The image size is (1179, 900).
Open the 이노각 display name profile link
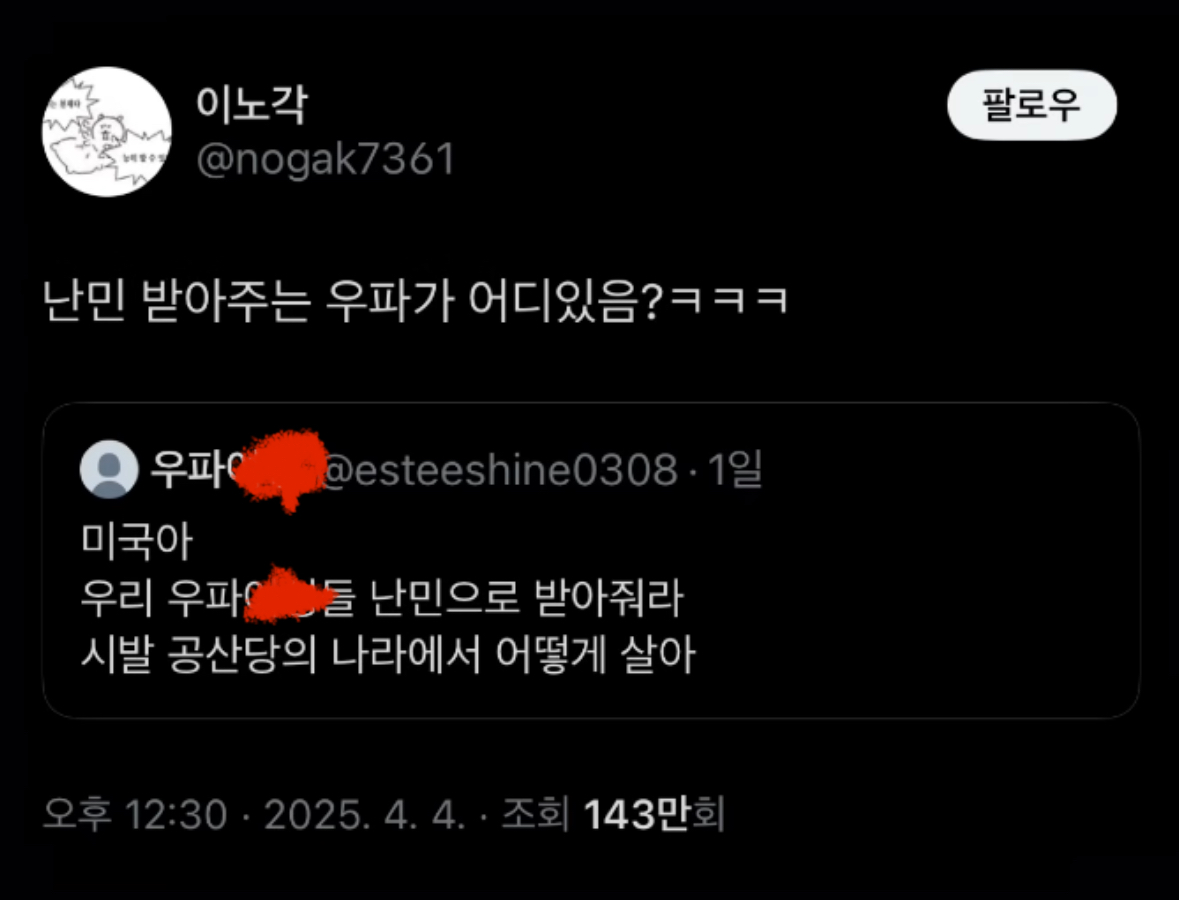point(251,105)
